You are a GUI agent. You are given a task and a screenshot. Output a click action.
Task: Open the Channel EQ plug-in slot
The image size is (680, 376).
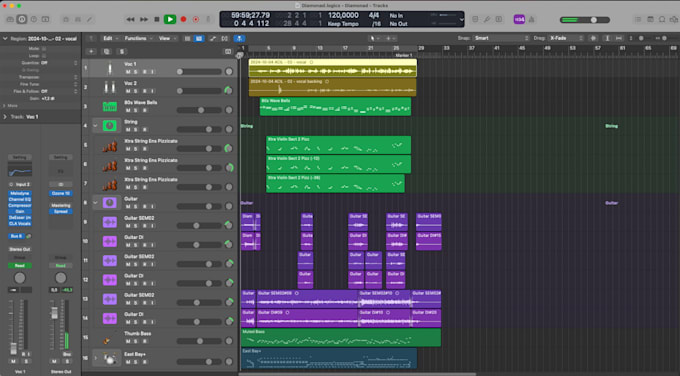point(20,199)
